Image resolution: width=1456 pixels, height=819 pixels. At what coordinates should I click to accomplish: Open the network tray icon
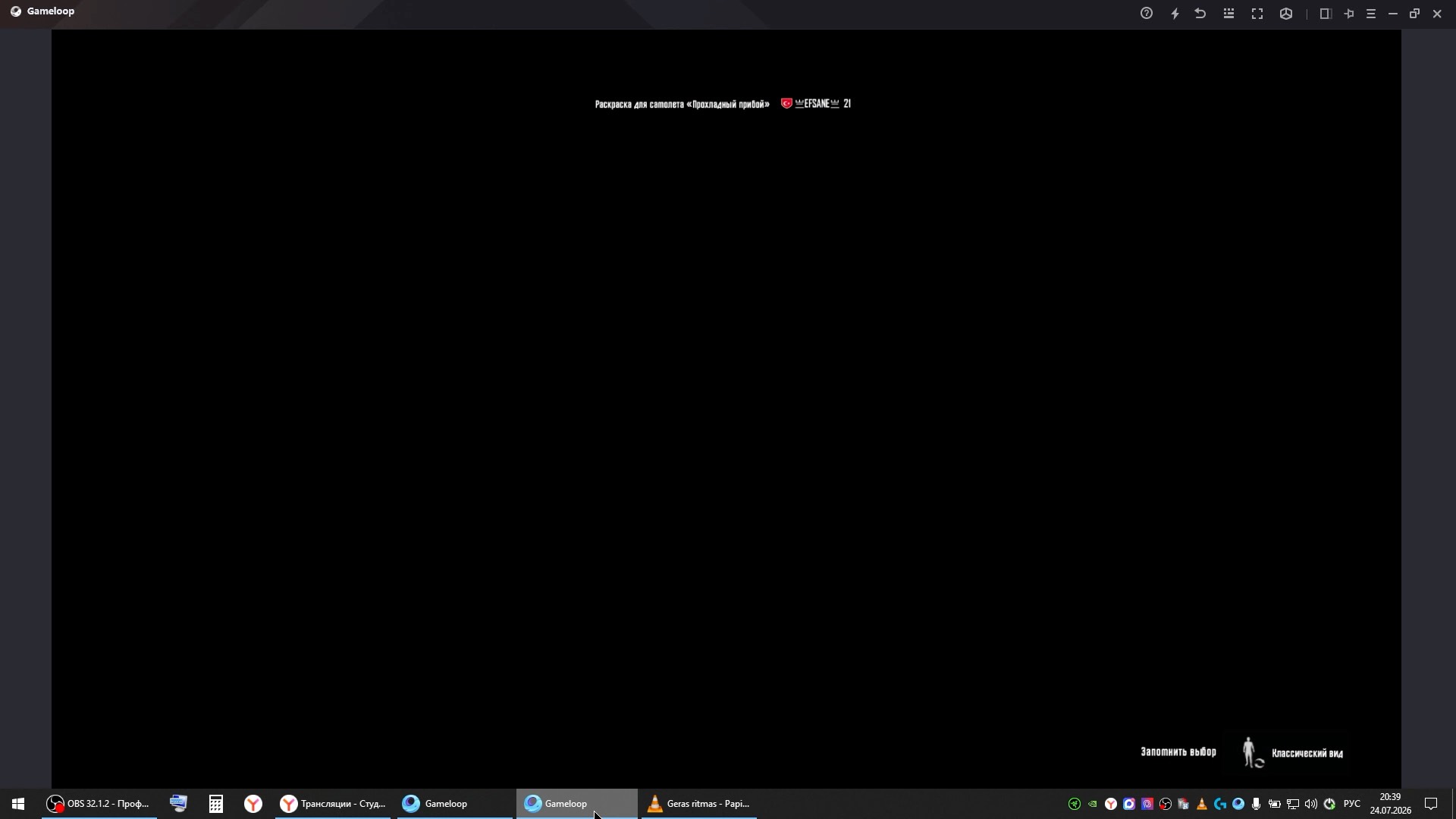[1293, 804]
